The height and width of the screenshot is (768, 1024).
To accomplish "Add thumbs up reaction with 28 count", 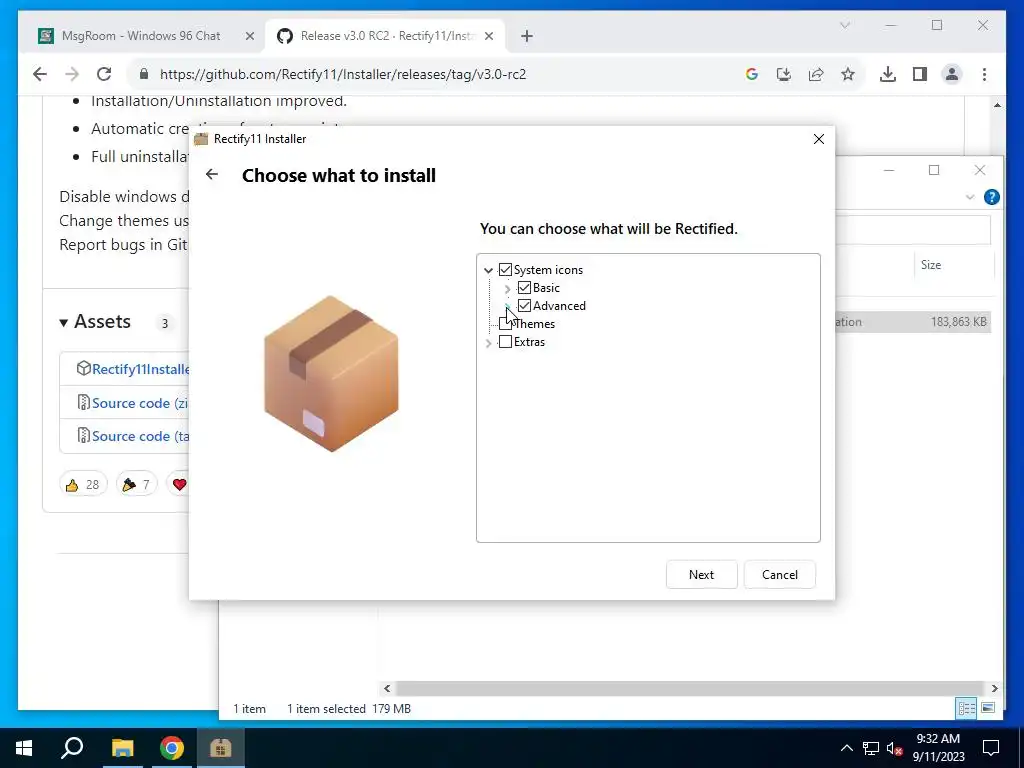I will tap(83, 485).
